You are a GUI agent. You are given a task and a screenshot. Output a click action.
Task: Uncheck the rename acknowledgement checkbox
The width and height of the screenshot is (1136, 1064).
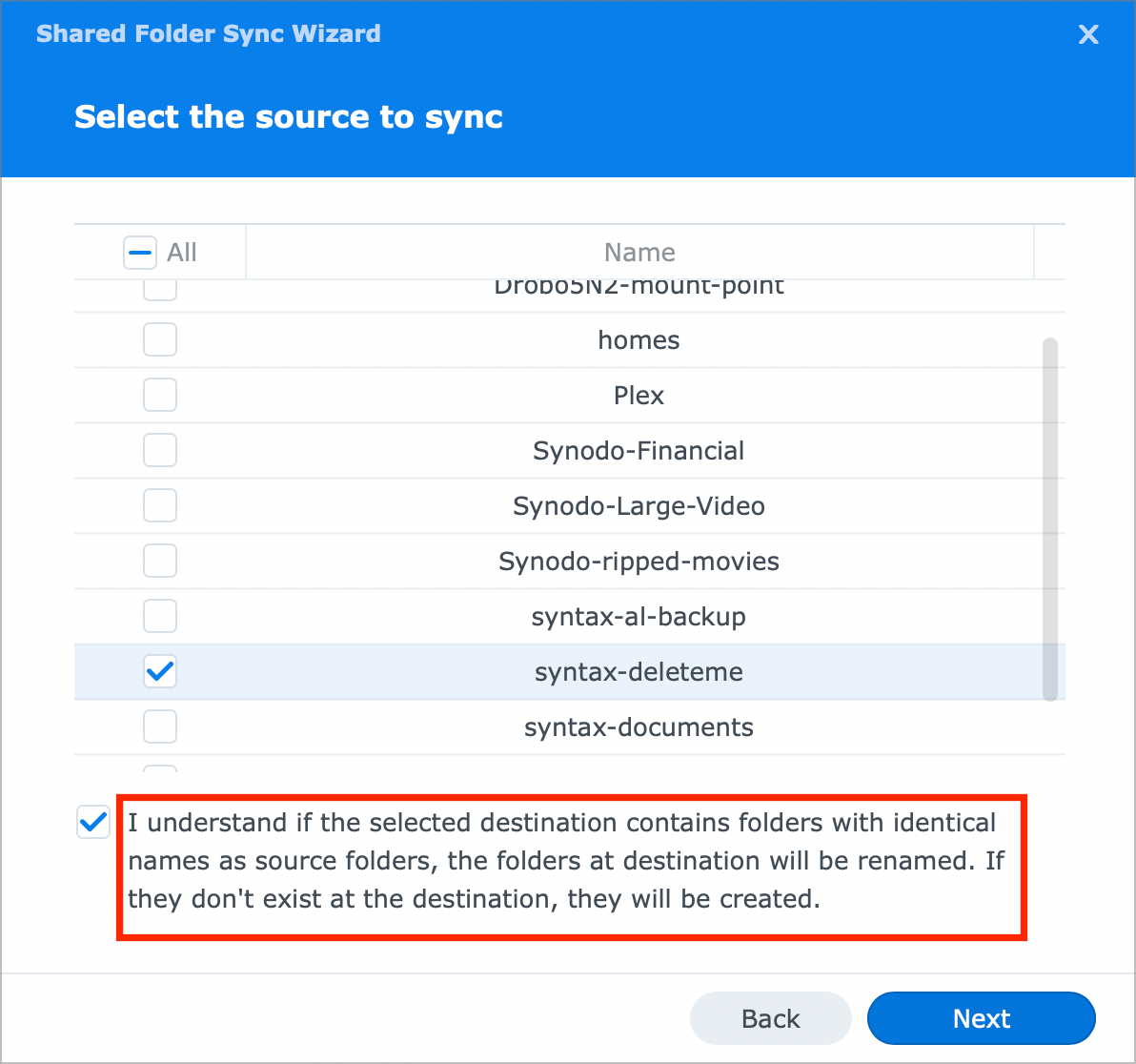pos(93,822)
